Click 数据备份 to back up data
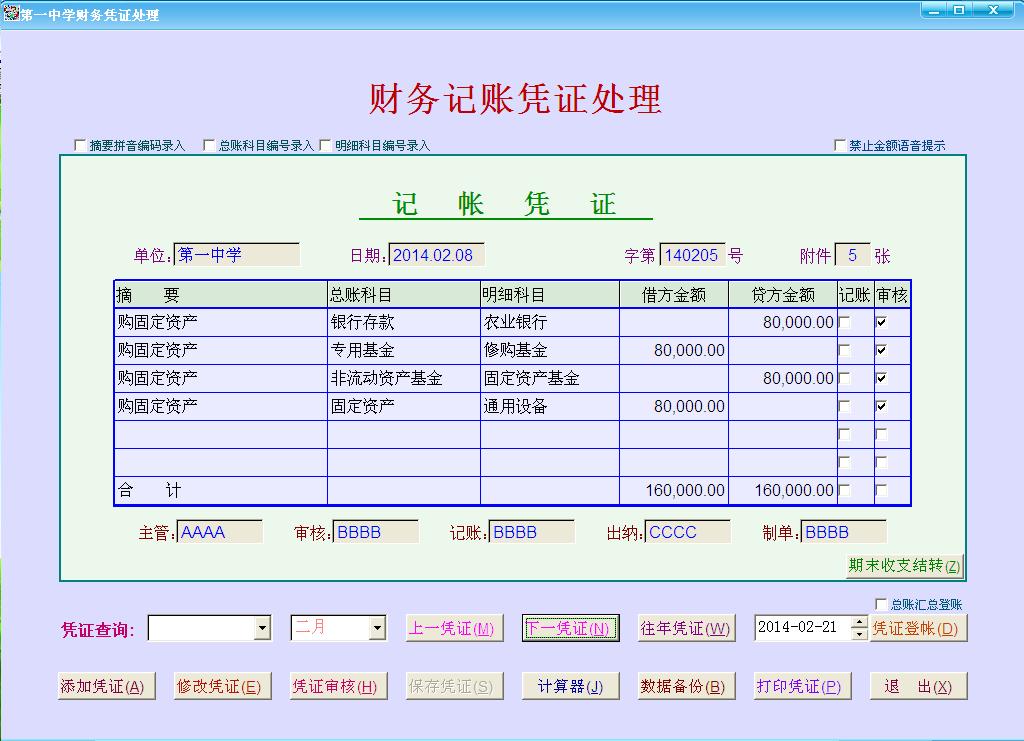This screenshot has height=741, width=1024. click(686, 686)
